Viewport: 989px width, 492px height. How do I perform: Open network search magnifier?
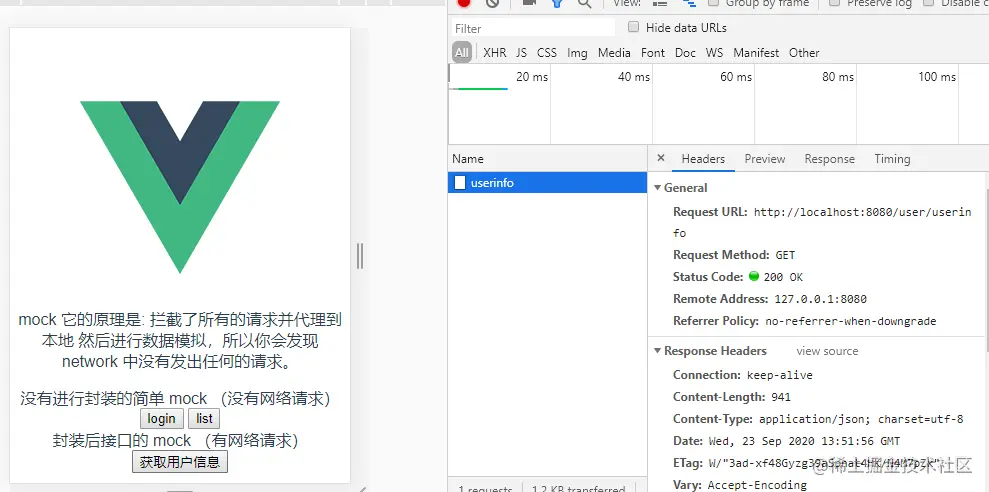pyautogui.click(x=585, y=3)
